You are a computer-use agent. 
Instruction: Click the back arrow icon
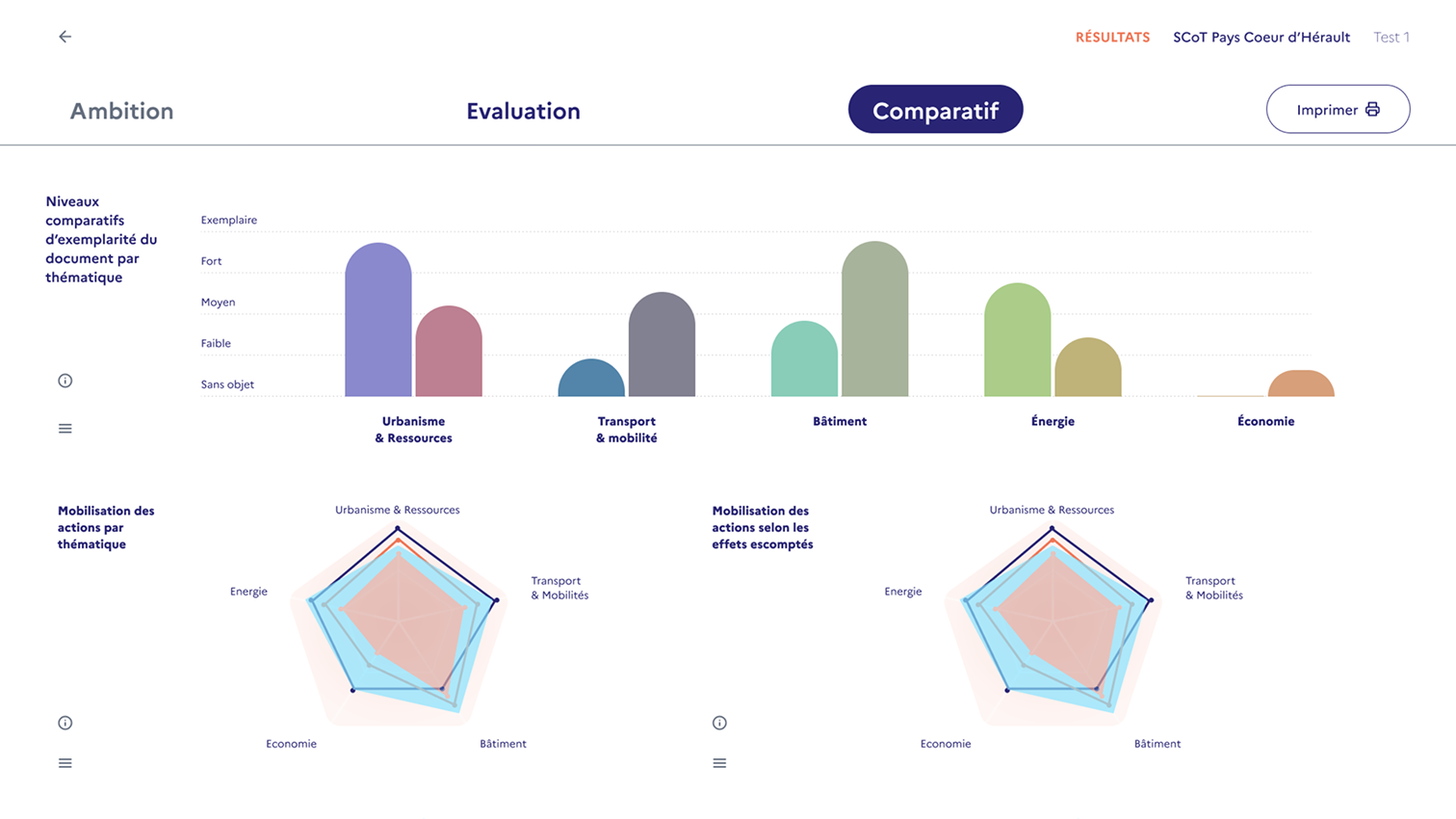65,37
